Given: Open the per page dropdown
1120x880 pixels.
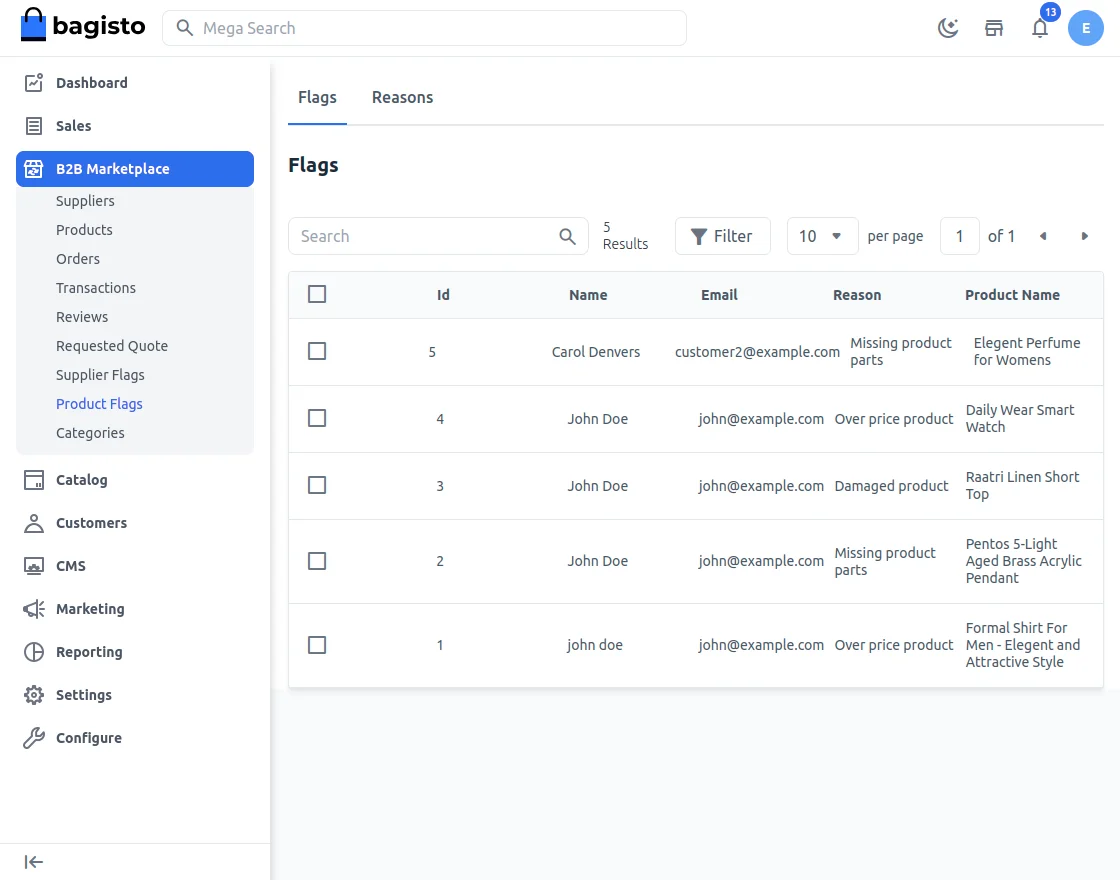Looking at the screenshot, I should pos(822,236).
